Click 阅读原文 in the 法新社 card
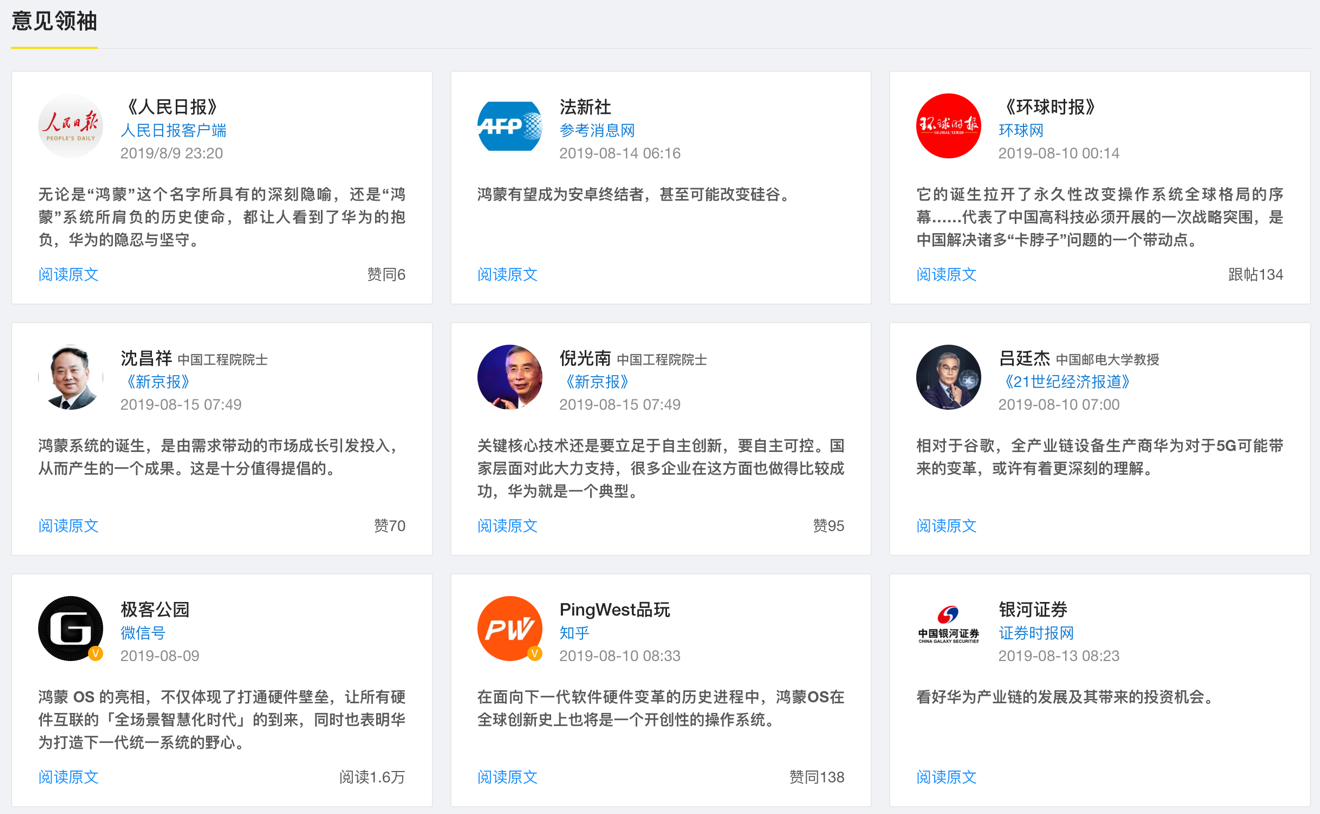The image size is (1320, 814). click(507, 274)
